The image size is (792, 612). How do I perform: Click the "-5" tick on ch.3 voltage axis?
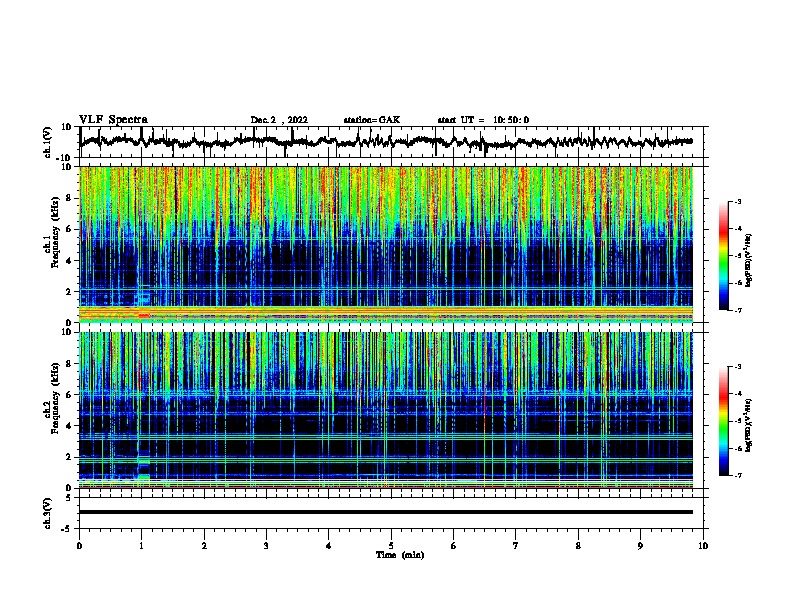click(x=68, y=529)
